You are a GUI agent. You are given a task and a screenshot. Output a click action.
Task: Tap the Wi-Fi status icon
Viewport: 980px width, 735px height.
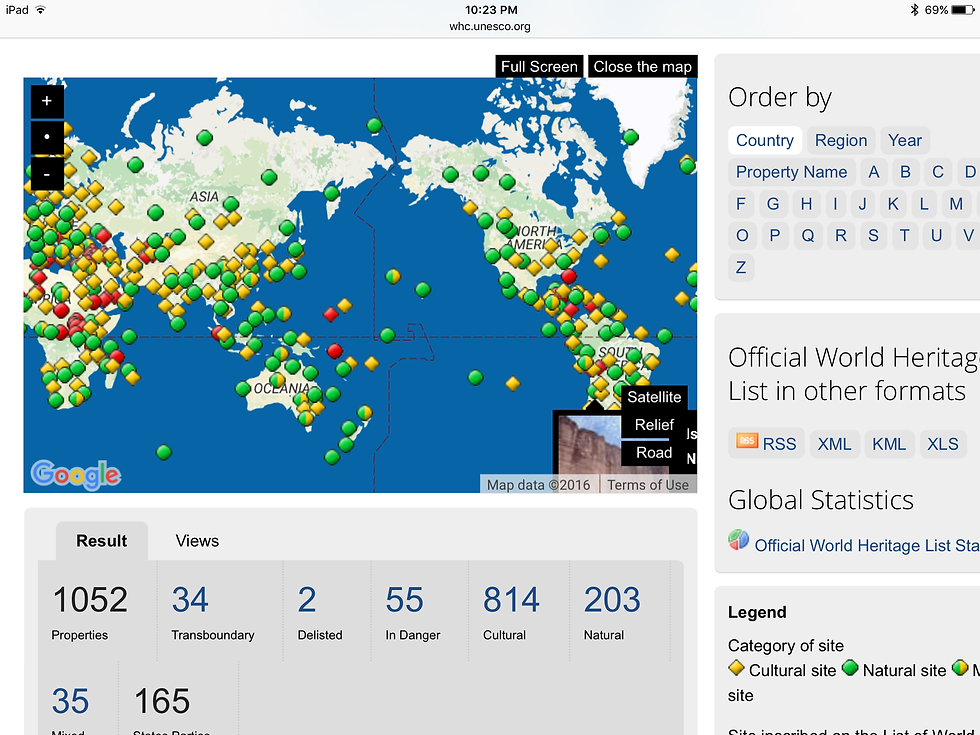(x=41, y=10)
